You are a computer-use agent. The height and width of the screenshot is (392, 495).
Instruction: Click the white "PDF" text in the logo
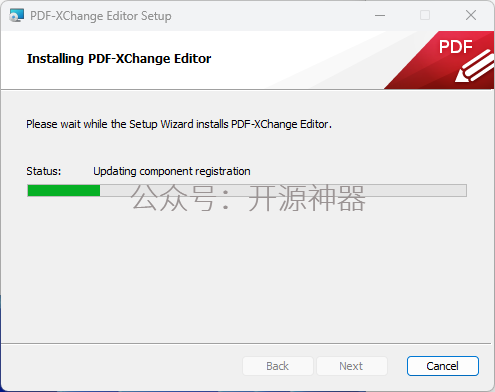pos(456,47)
